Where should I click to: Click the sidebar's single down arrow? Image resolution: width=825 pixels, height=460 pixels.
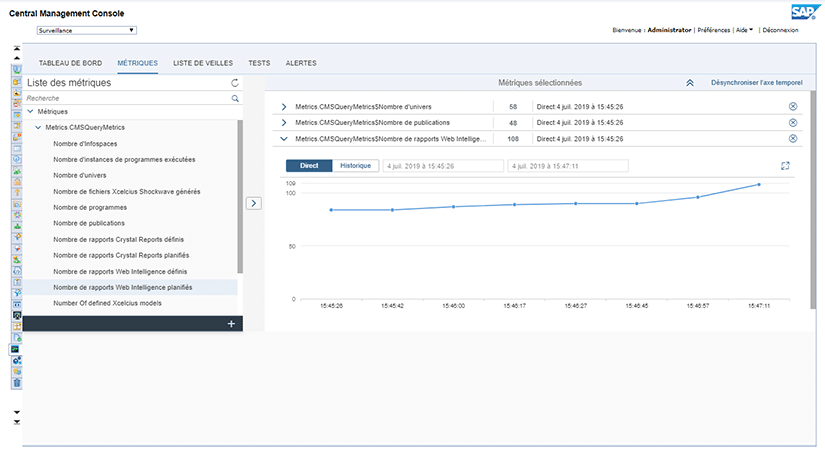click(17, 412)
